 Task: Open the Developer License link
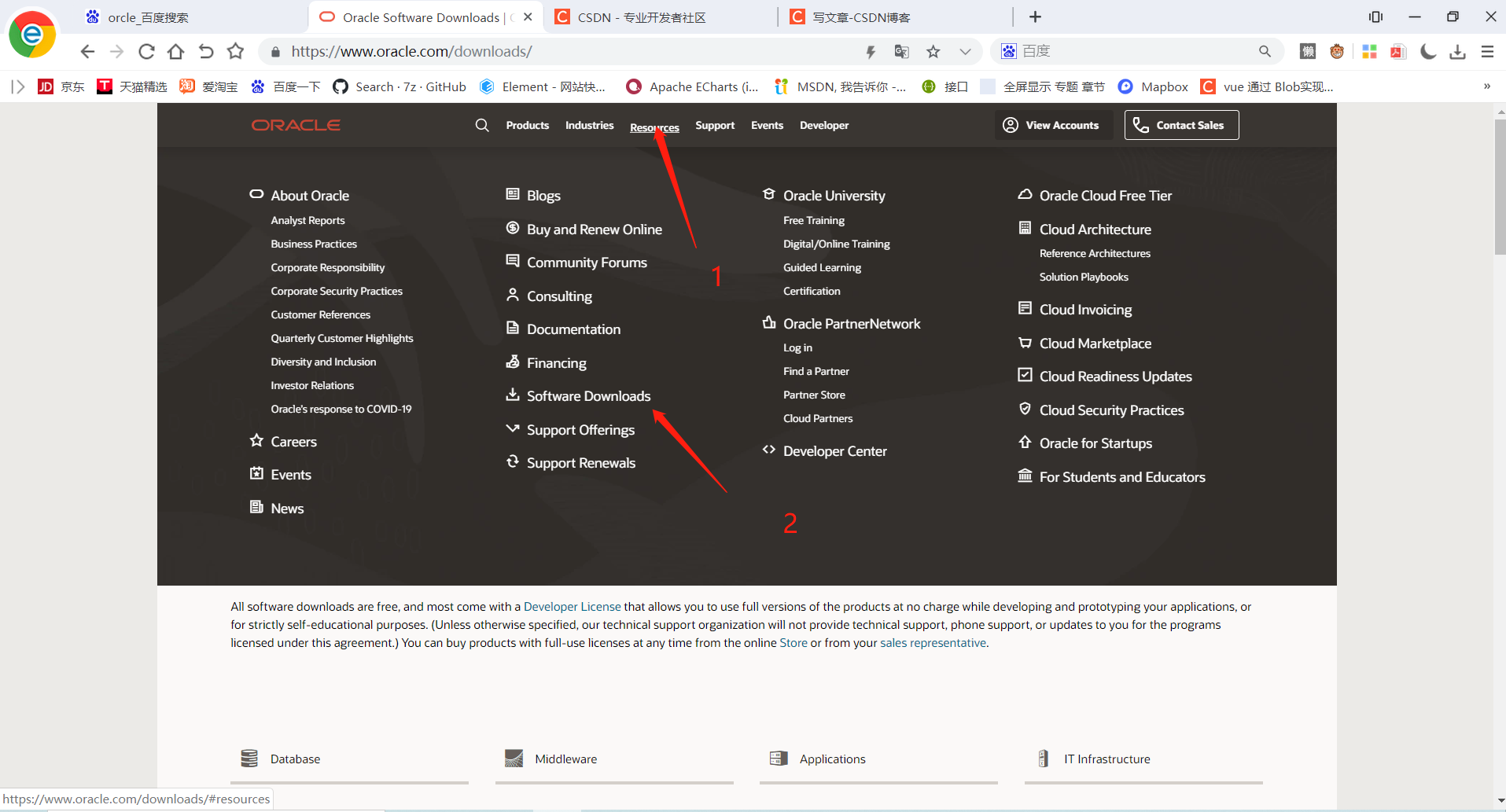point(572,607)
